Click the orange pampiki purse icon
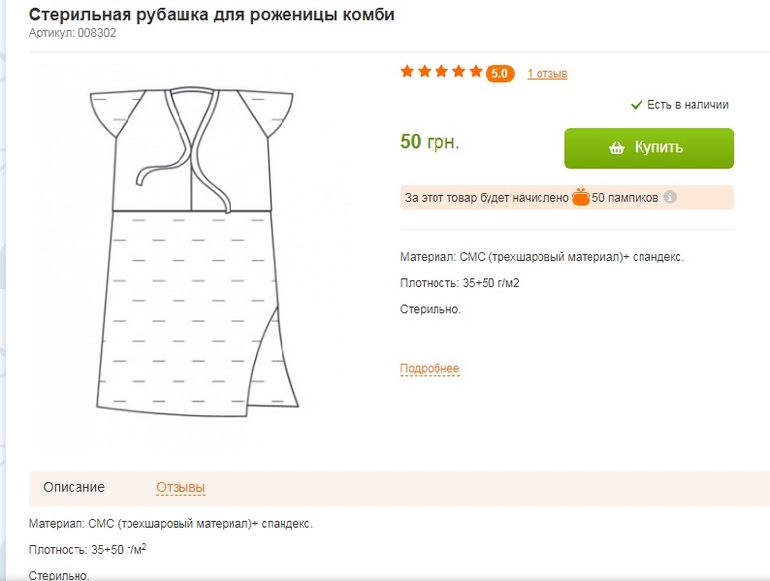The width and height of the screenshot is (770, 581). (580, 197)
